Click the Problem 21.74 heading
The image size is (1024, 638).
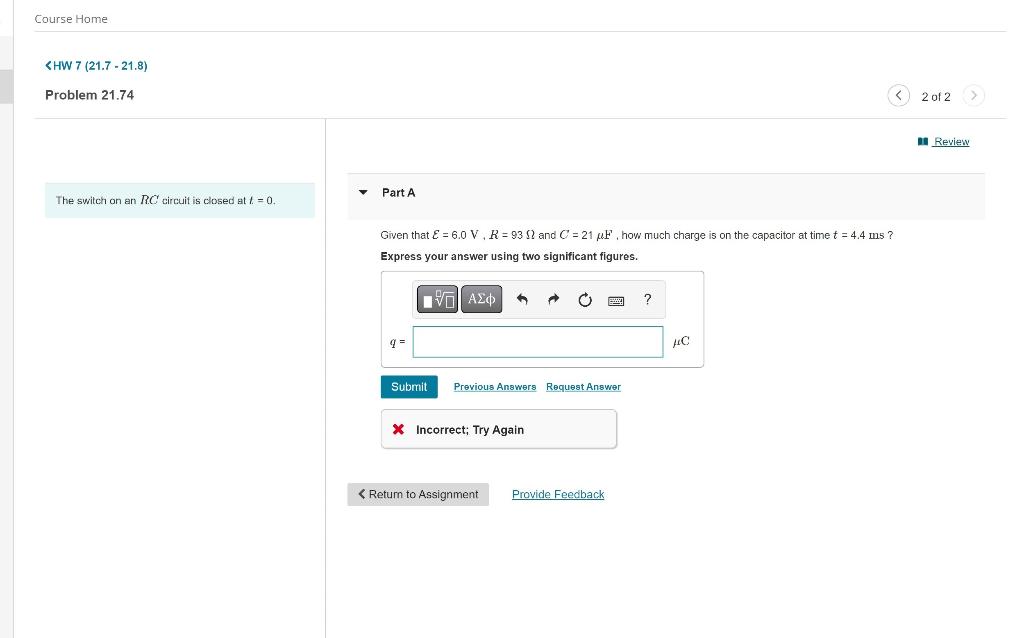pos(89,95)
